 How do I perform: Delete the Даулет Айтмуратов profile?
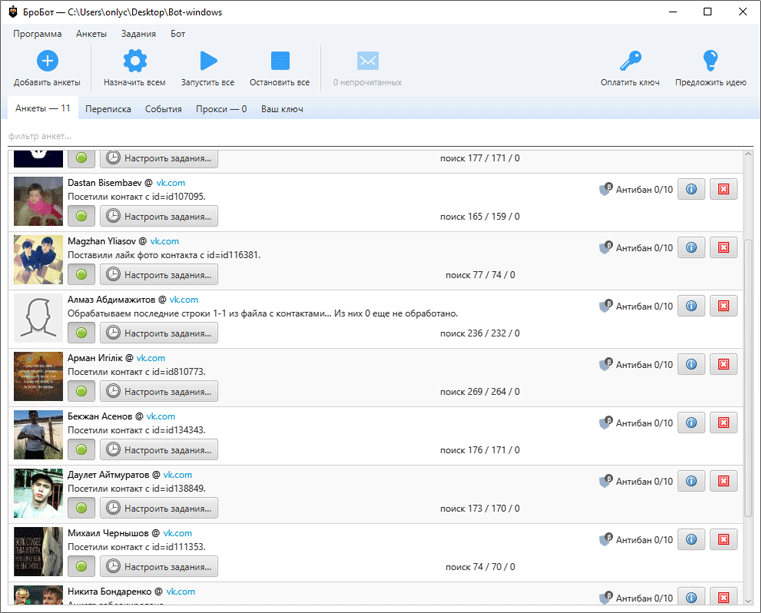(x=723, y=481)
